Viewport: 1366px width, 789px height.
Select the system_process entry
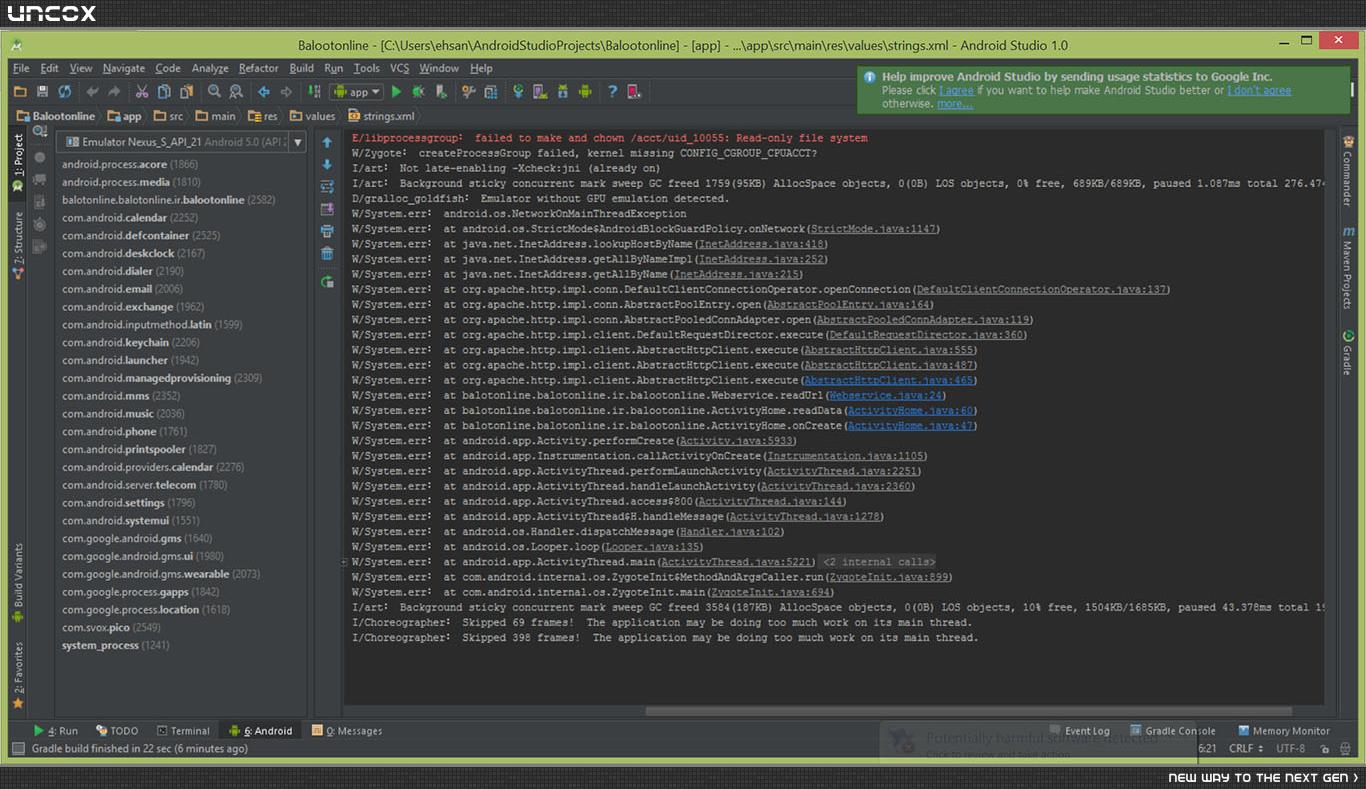(x=115, y=645)
